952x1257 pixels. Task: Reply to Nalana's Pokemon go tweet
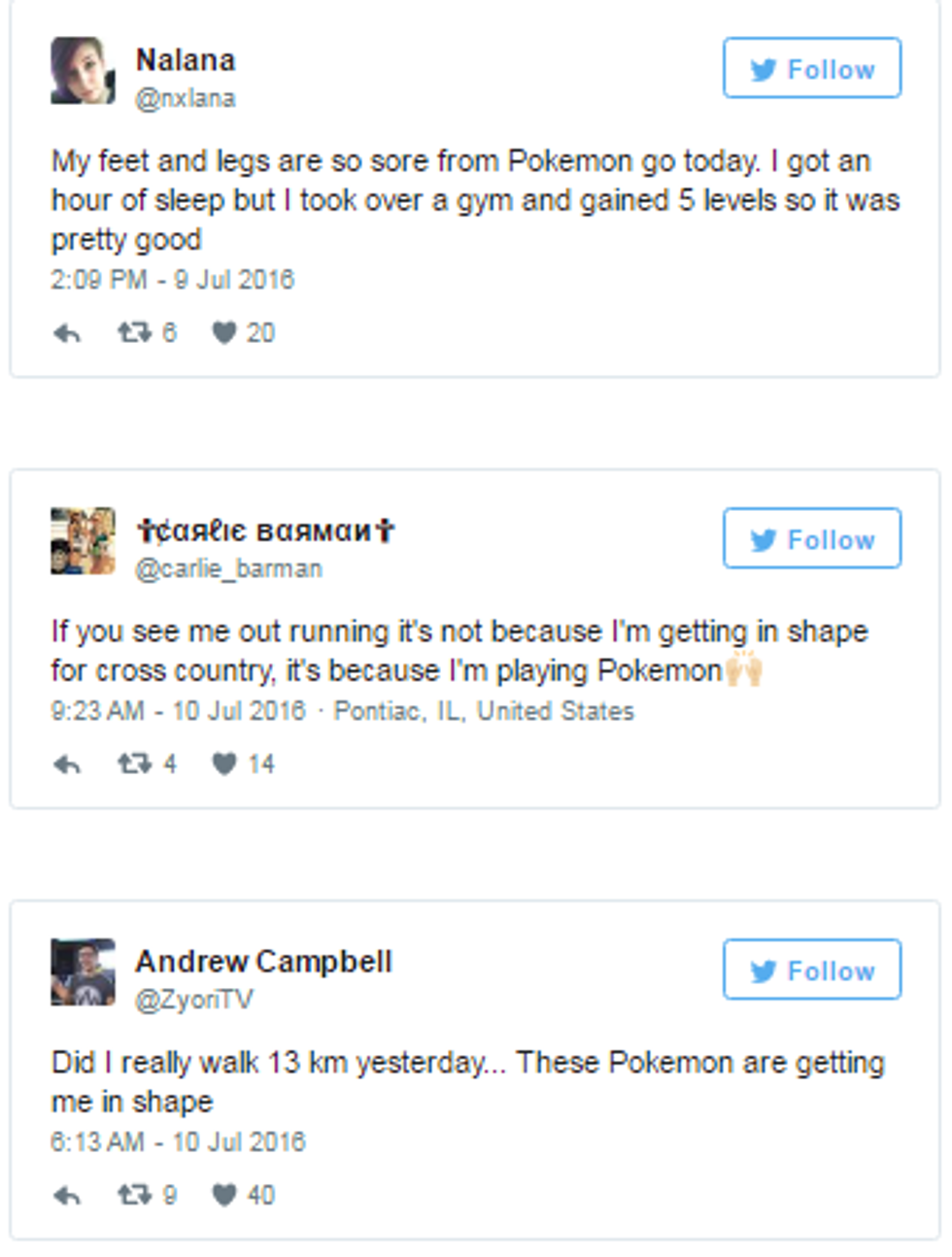[67, 334]
